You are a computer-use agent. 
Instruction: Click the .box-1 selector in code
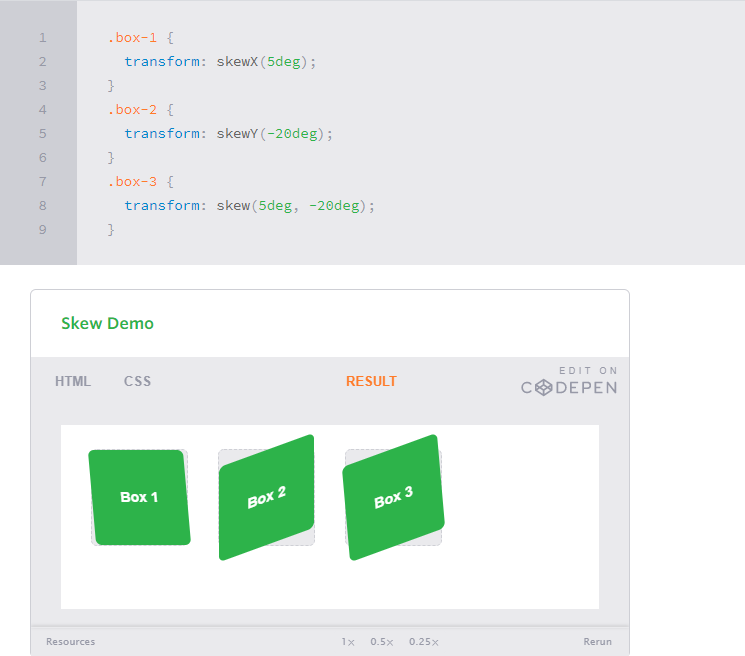click(132, 38)
